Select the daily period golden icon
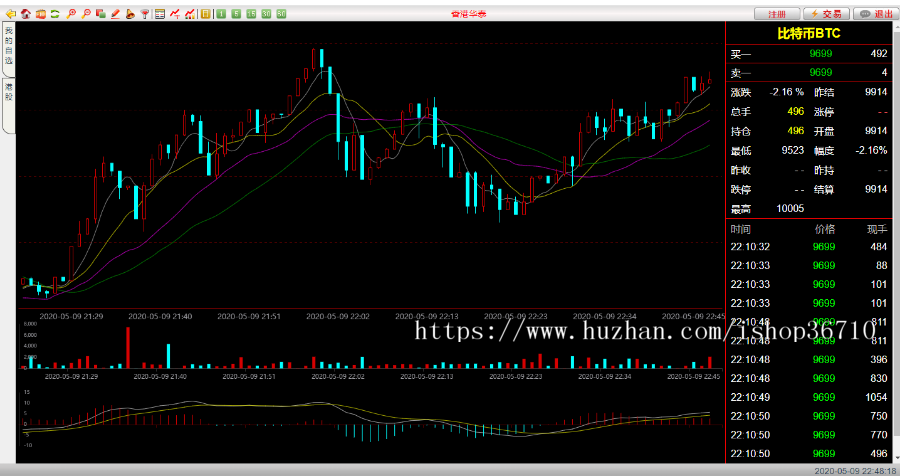This screenshot has height=476, width=900. (x=206, y=14)
